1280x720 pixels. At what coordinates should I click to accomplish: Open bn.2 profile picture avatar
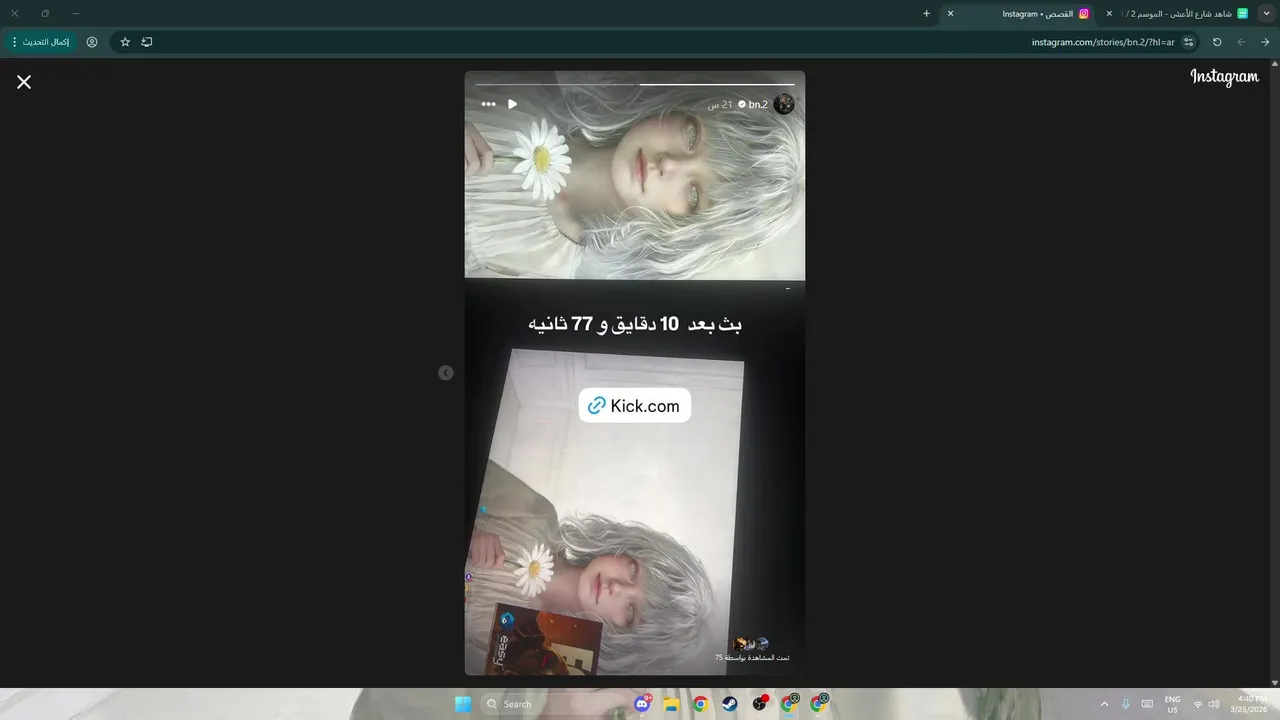tap(784, 104)
